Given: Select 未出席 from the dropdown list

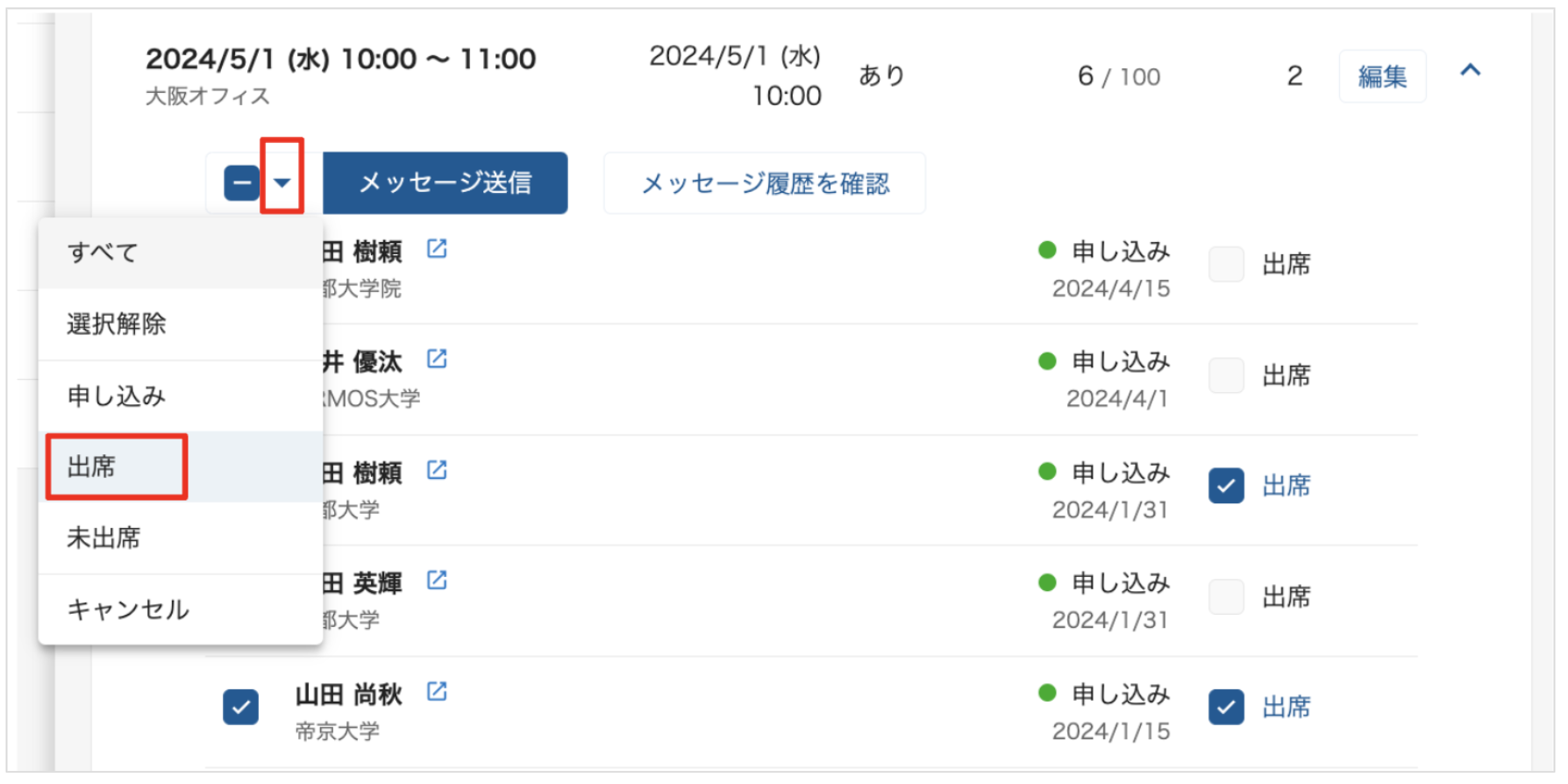Looking at the screenshot, I should click(x=103, y=538).
